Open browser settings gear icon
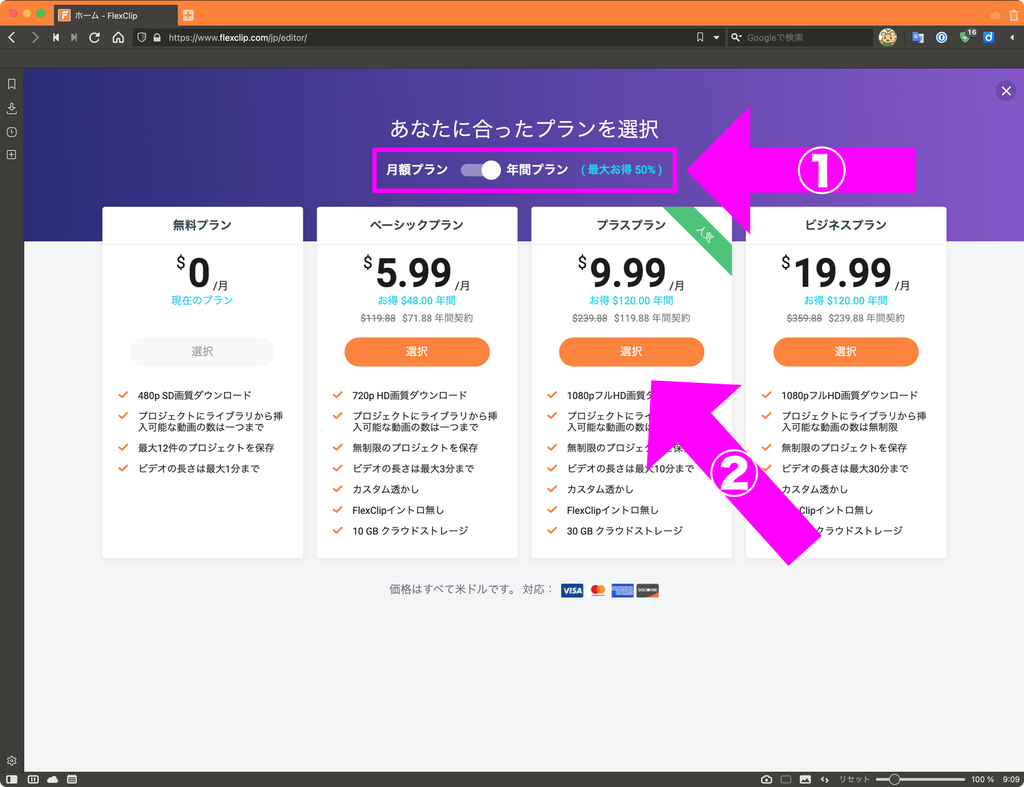The image size is (1024, 787). 11,761
